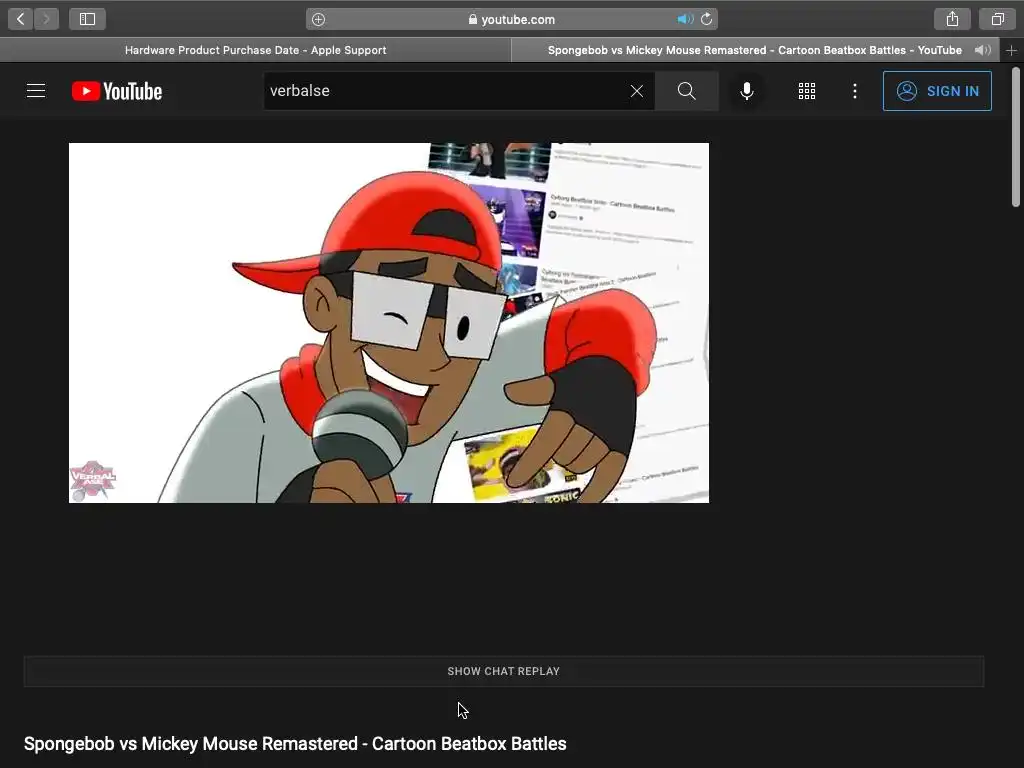Open the Safari share menu
Image resolution: width=1024 pixels, height=768 pixels.
tap(952, 19)
